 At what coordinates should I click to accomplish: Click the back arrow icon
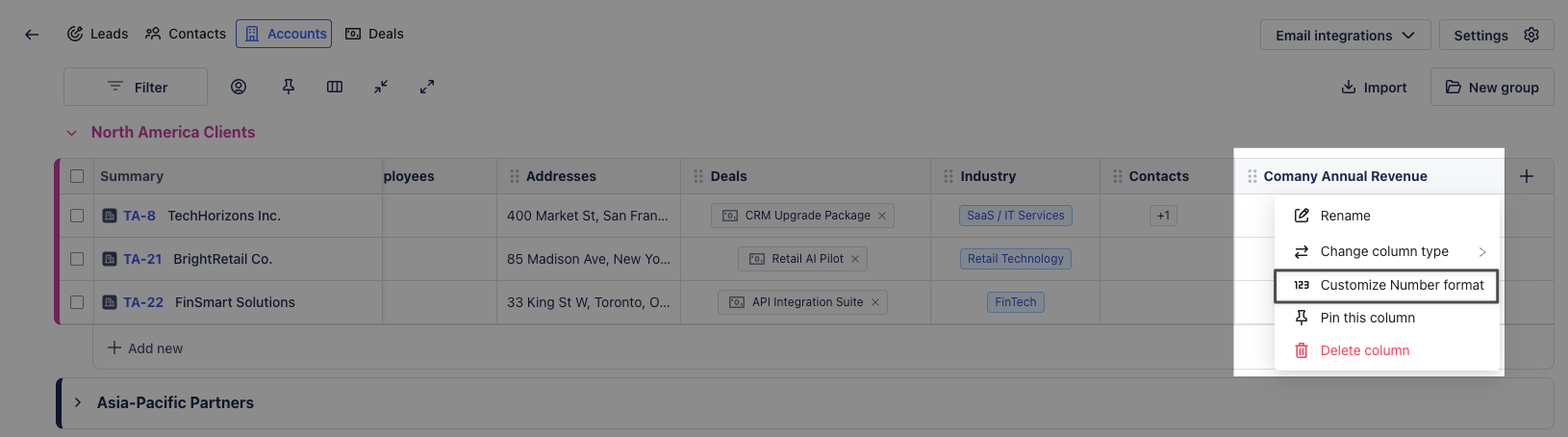coord(32,35)
